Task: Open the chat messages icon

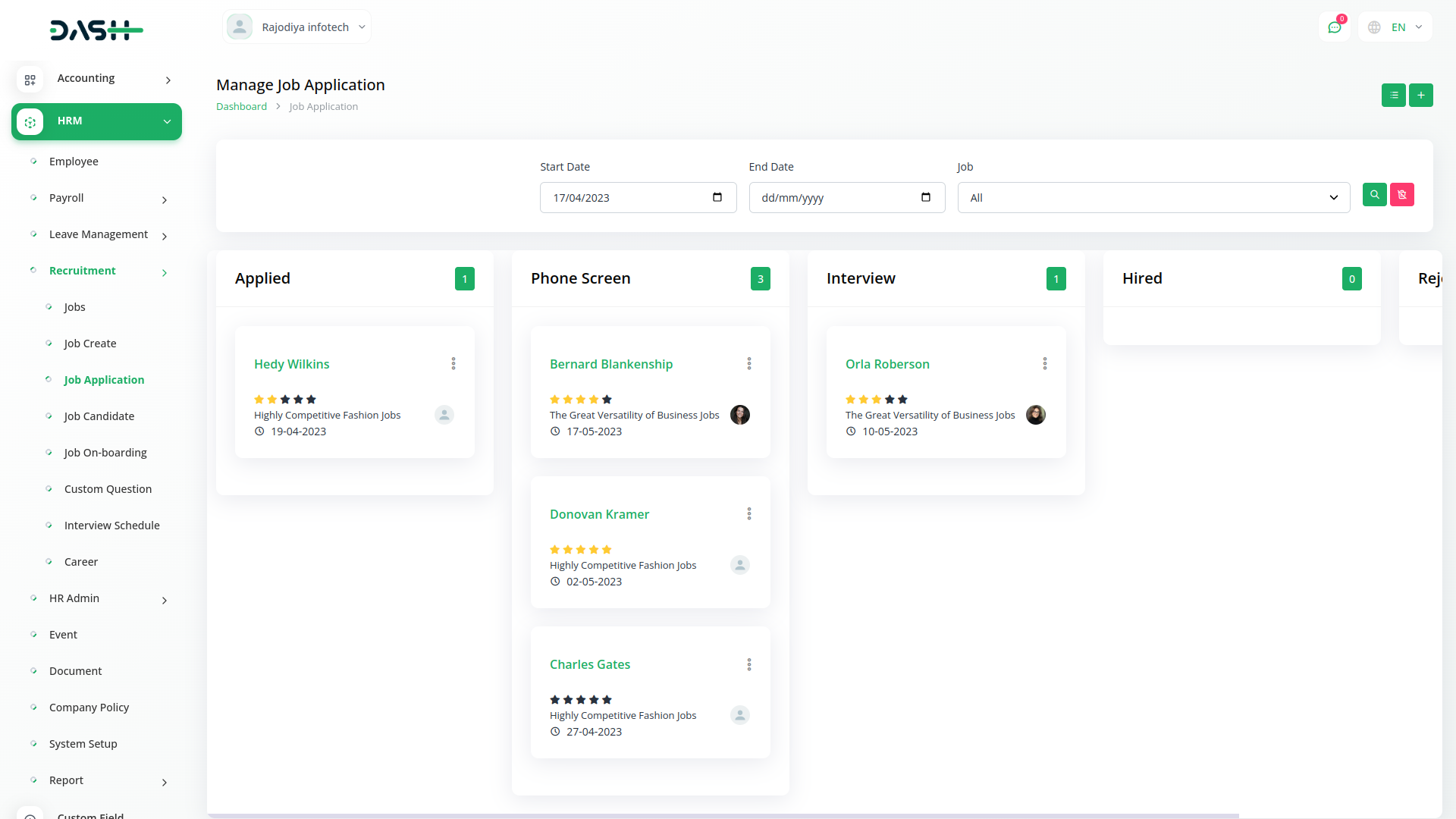Action: click(1334, 27)
